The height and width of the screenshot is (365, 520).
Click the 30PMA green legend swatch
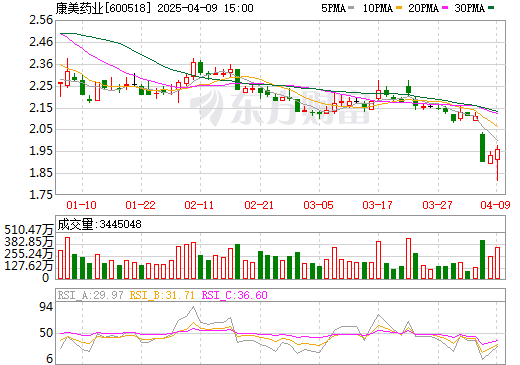[491, 8]
